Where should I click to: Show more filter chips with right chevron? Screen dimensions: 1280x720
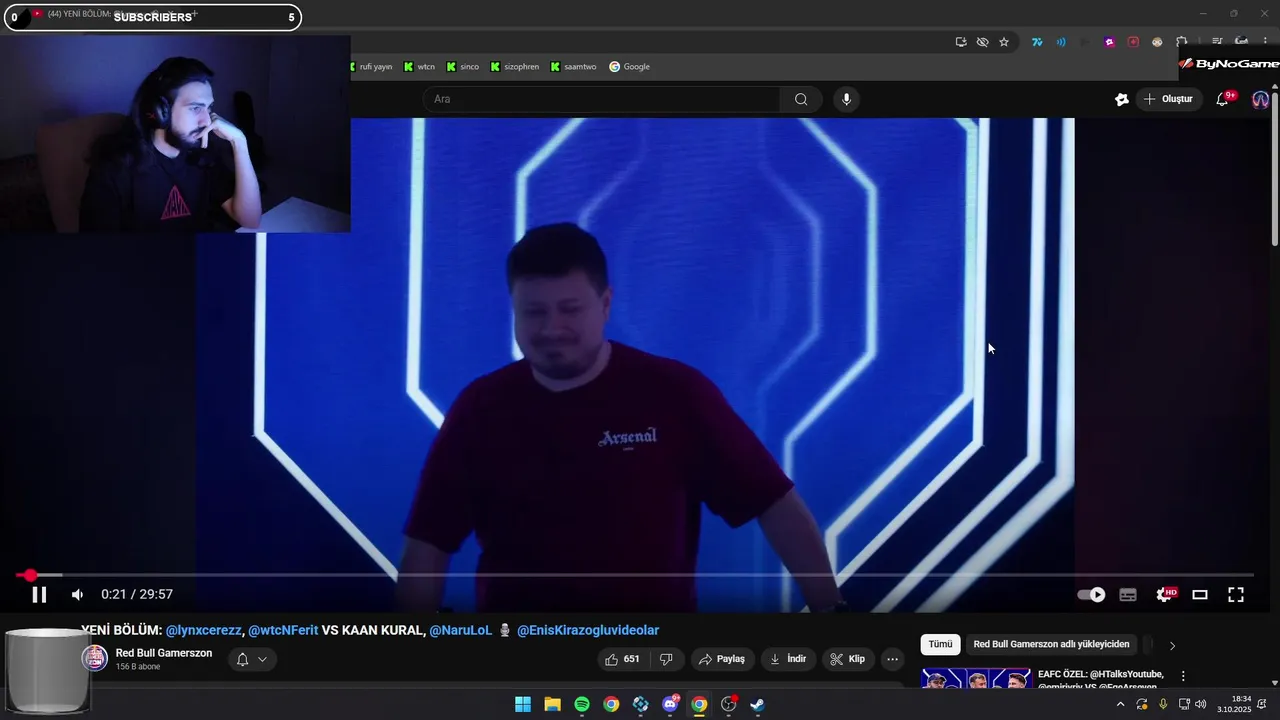click(1172, 645)
